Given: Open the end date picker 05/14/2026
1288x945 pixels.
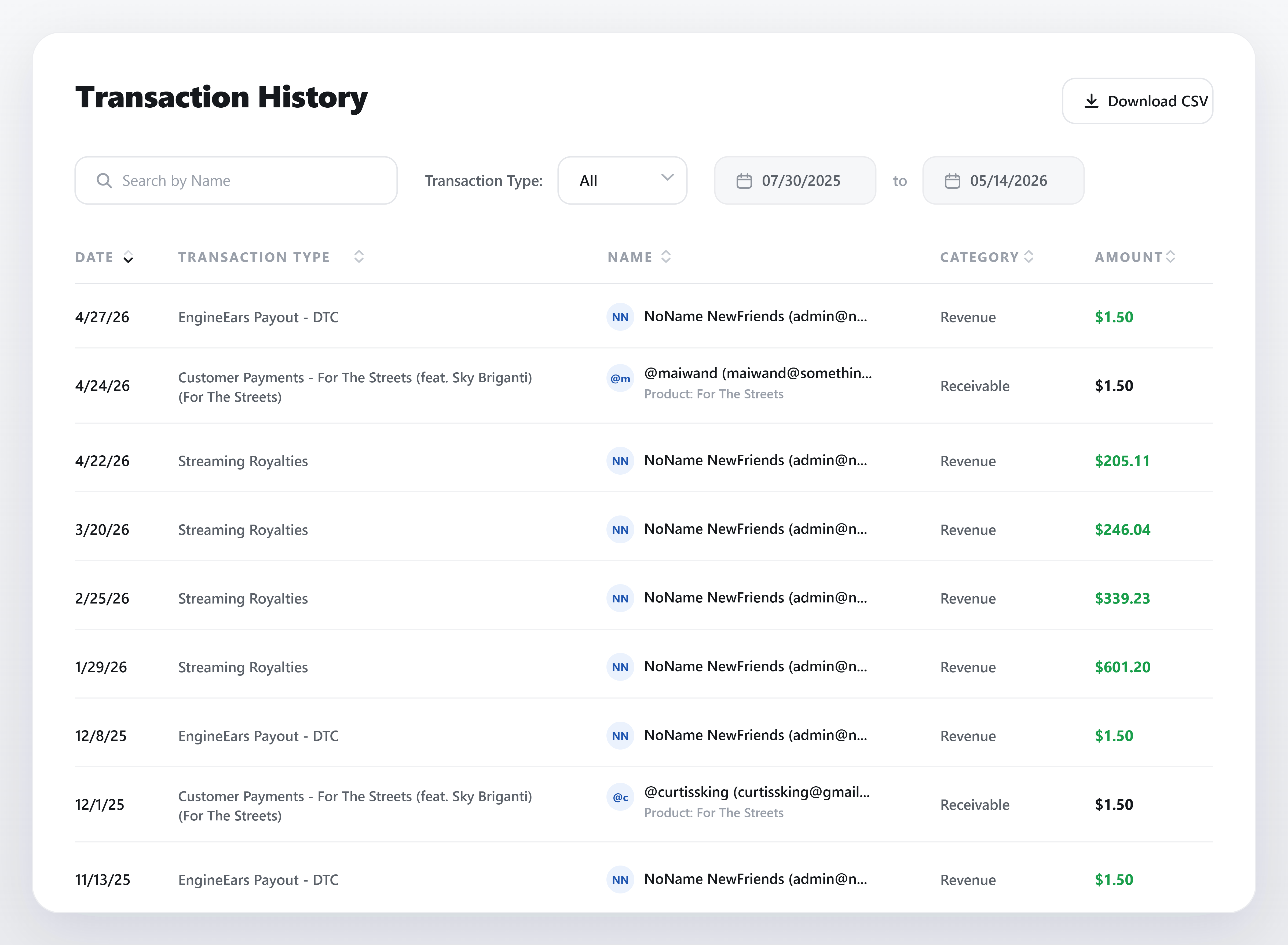Looking at the screenshot, I should point(1003,181).
